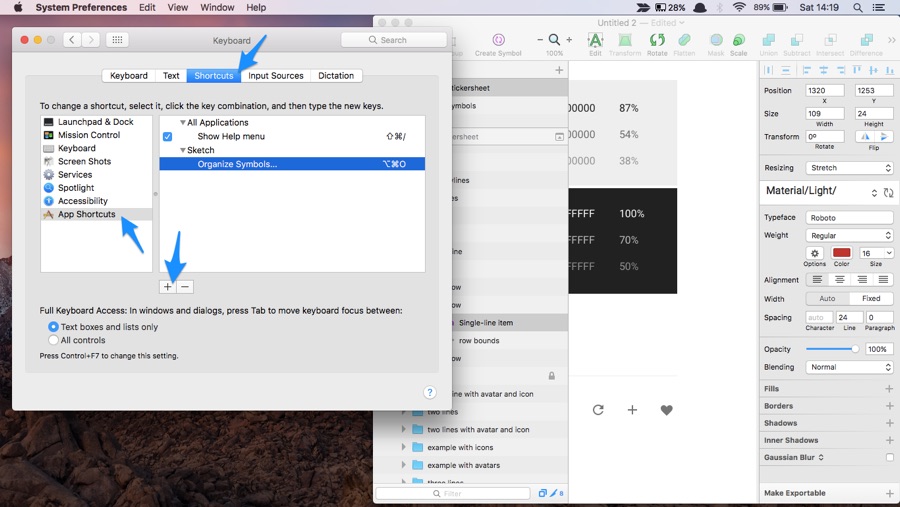900x507 pixels.
Task: Click the Intersect boolean icon in Sketch
Action: click(830, 40)
